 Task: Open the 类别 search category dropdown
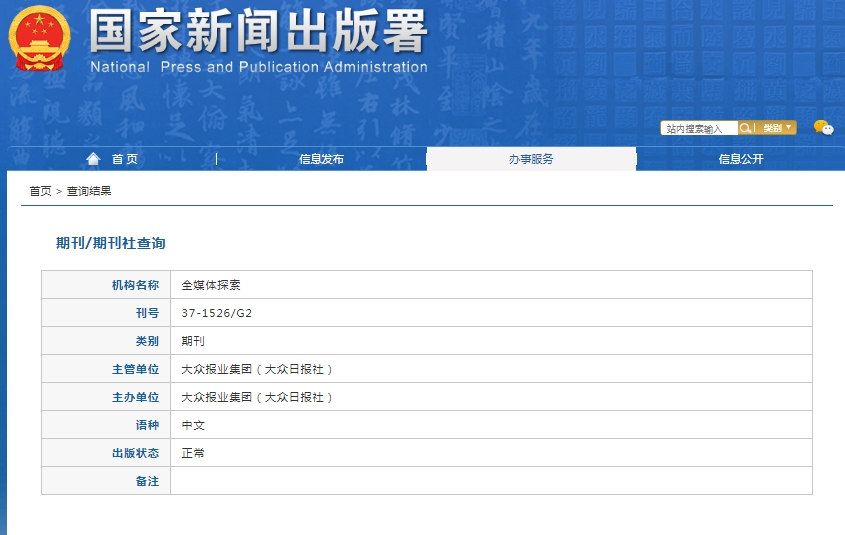click(x=777, y=128)
